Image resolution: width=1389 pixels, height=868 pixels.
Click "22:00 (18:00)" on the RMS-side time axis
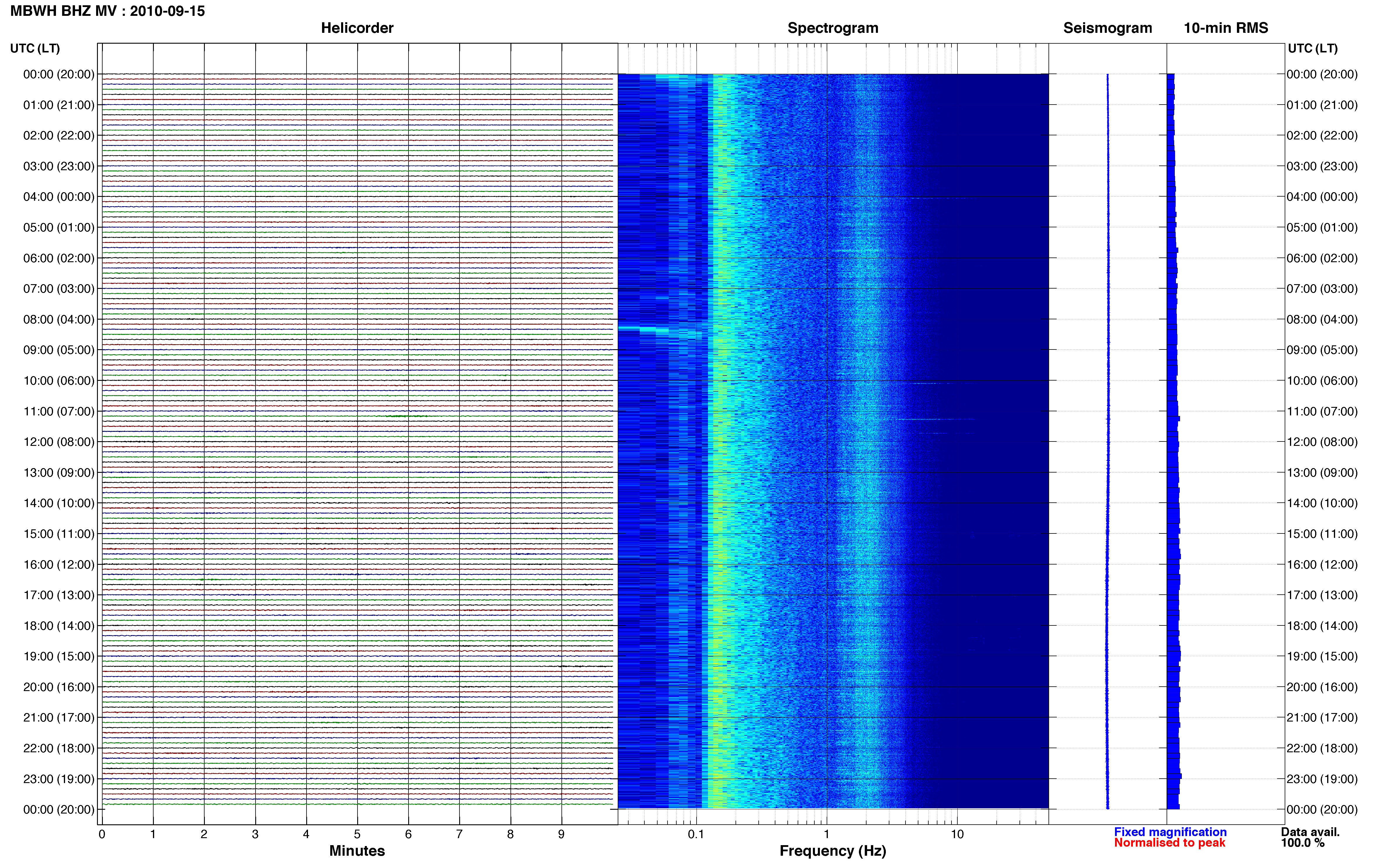(1322, 748)
